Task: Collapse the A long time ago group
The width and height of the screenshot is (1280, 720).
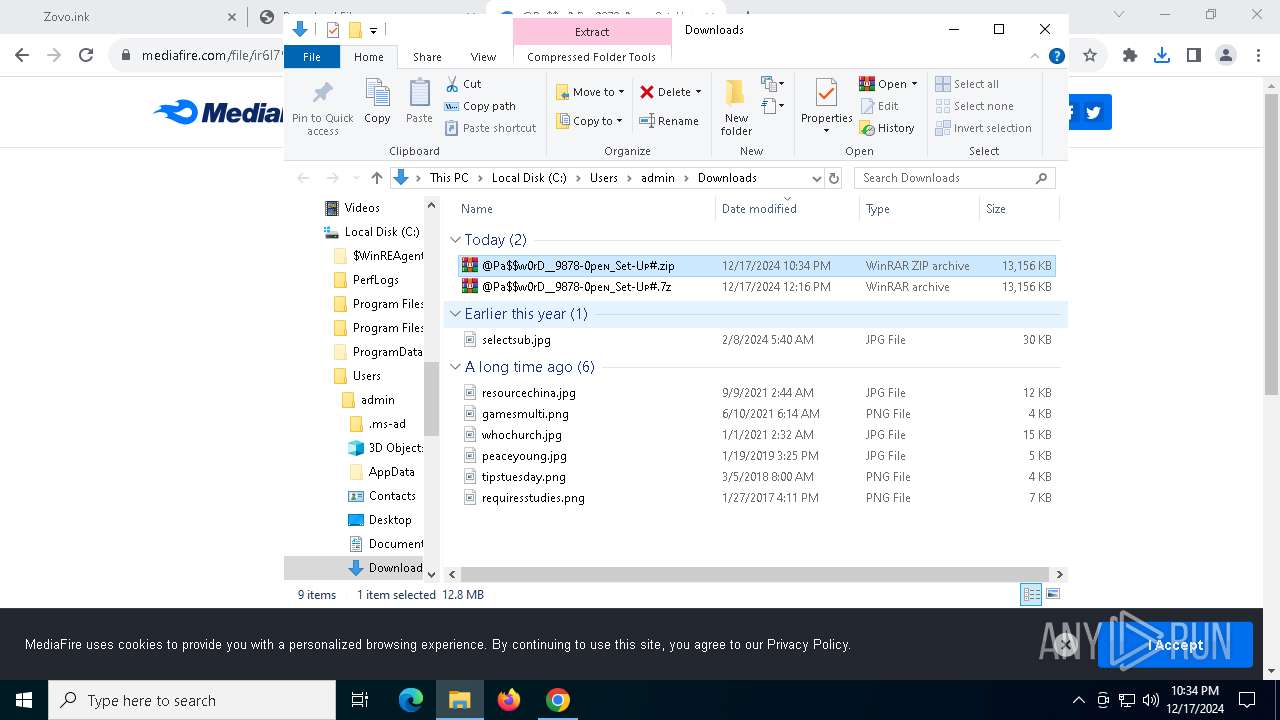Action: point(455,367)
